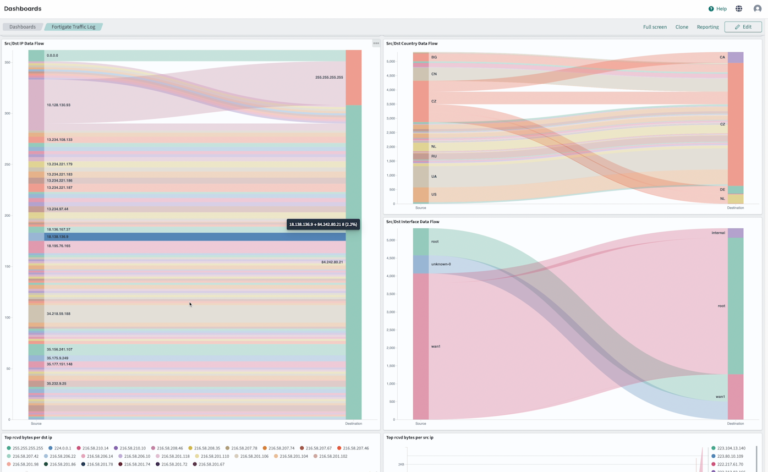768x472 pixels.
Task: Select the 216.58.206.10 legend label
Action: (x=138, y=456)
